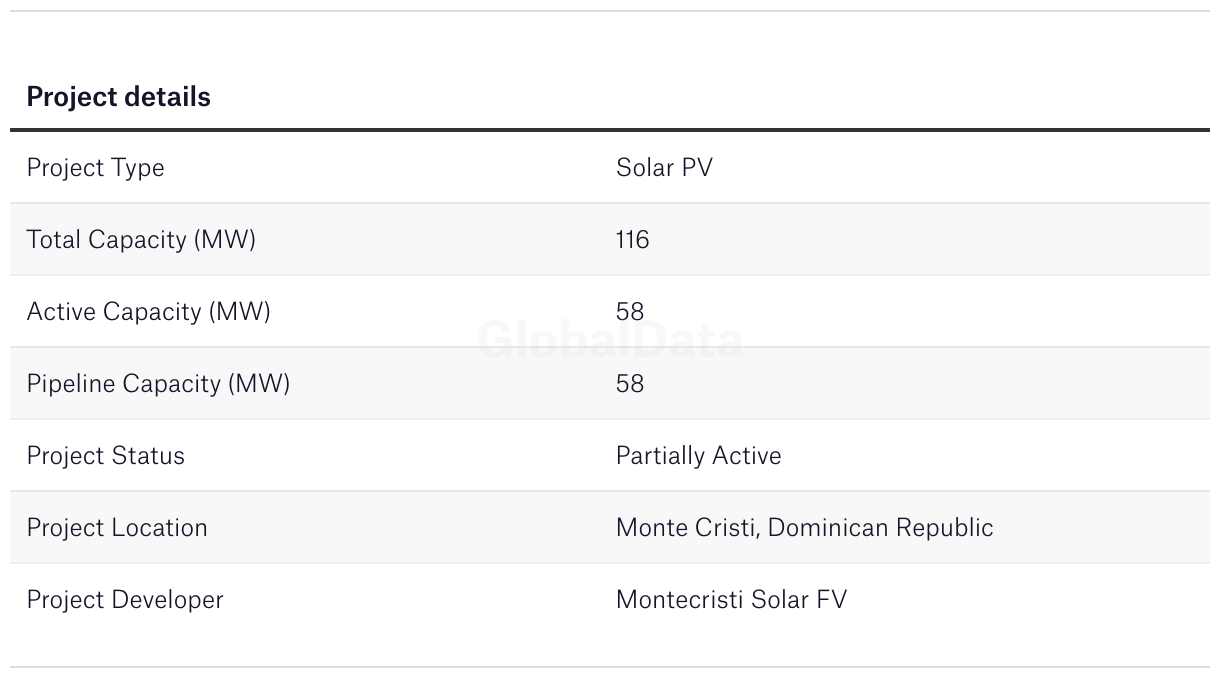Select the Project Developer label
1220x678 pixels.
click(125, 600)
